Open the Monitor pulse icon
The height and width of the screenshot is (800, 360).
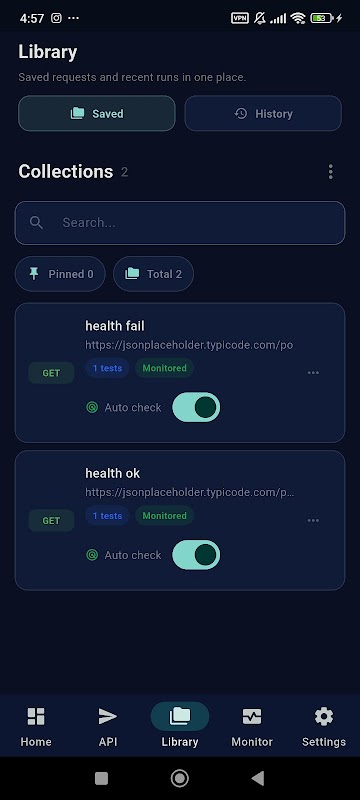coord(252,716)
